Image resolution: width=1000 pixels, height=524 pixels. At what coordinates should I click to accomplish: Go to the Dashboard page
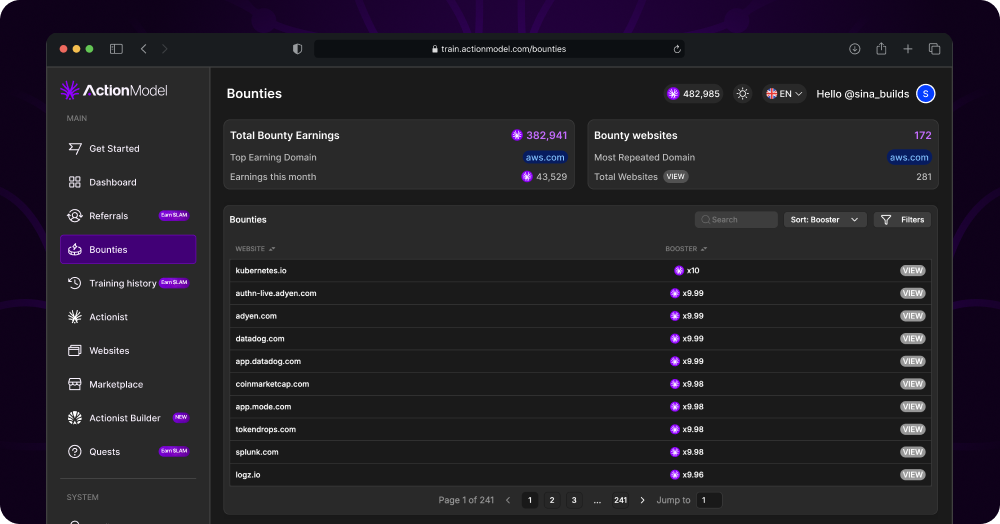pyautogui.click(x=128, y=182)
